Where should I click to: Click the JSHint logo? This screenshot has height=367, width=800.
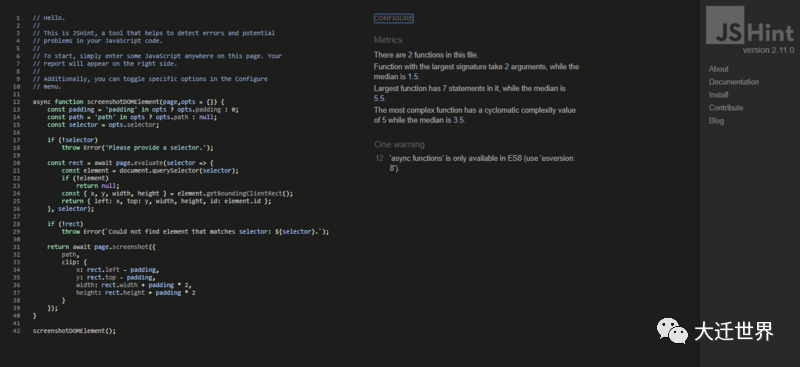click(x=750, y=26)
